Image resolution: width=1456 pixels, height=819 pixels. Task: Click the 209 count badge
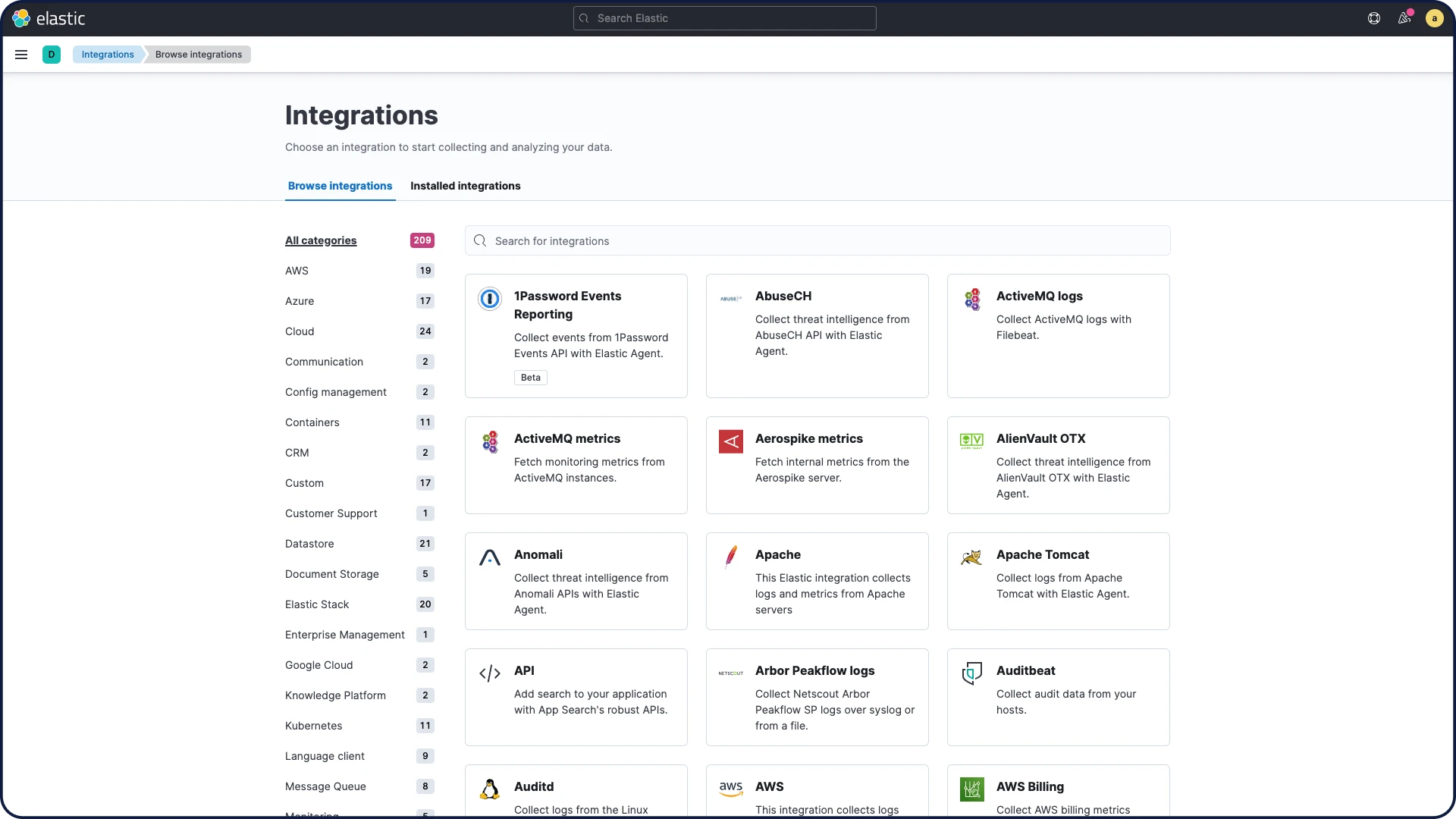coord(422,240)
